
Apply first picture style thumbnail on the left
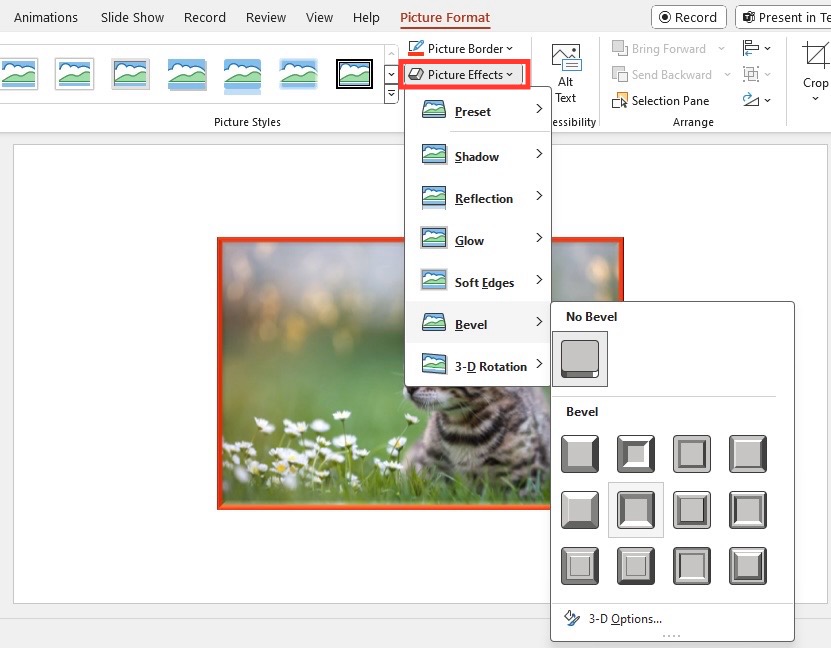[x=19, y=74]
